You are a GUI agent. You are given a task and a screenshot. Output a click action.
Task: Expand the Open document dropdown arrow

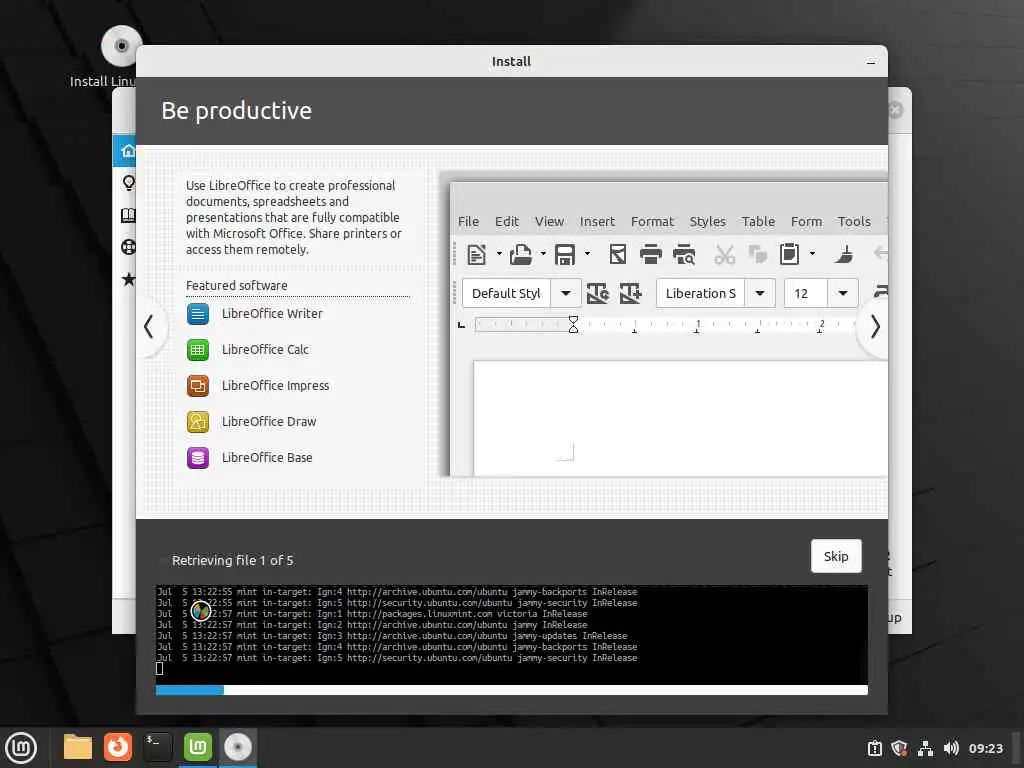point(543,254)
